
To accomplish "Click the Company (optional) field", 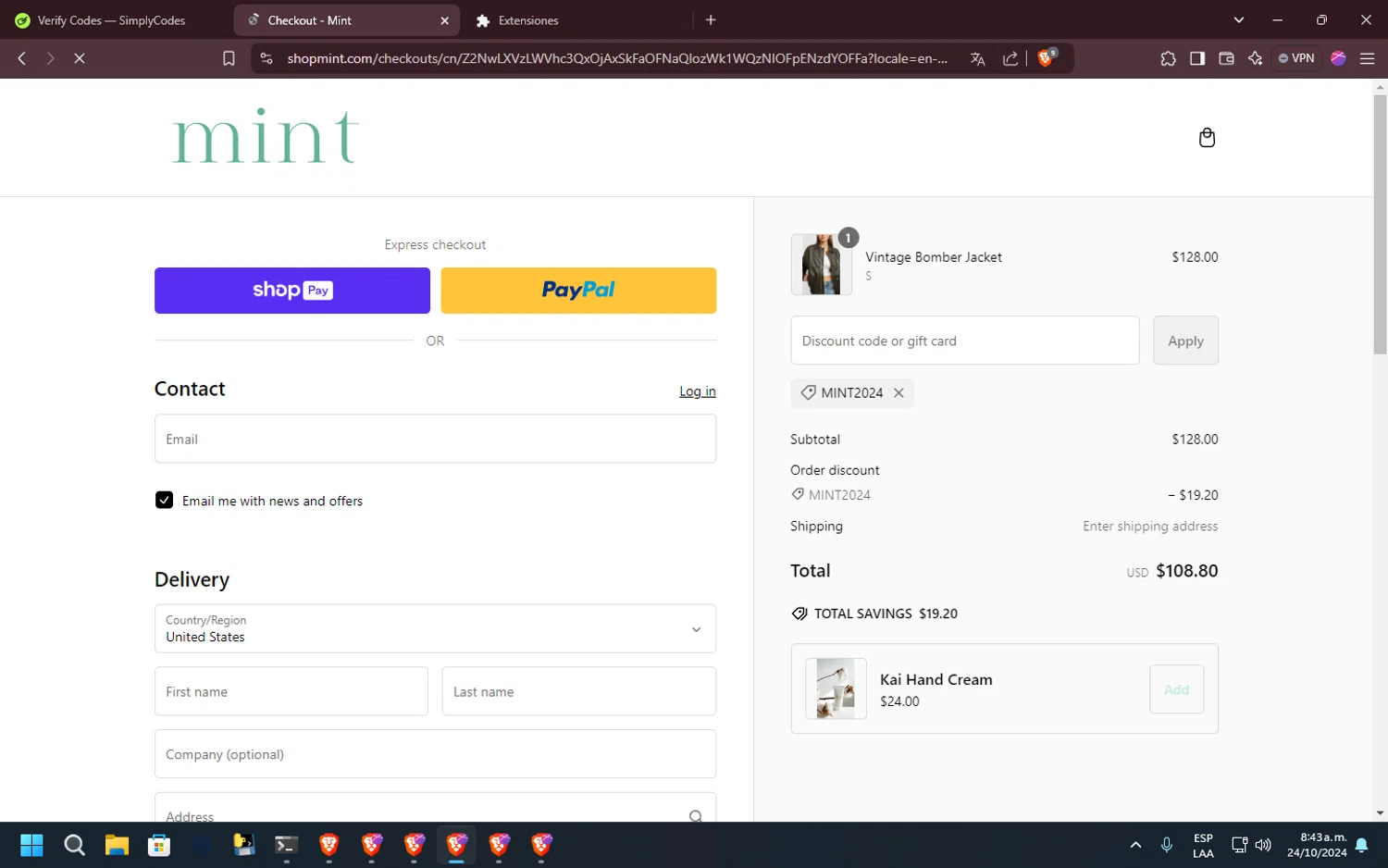I will pyautogui.click(x=435, y=754).
